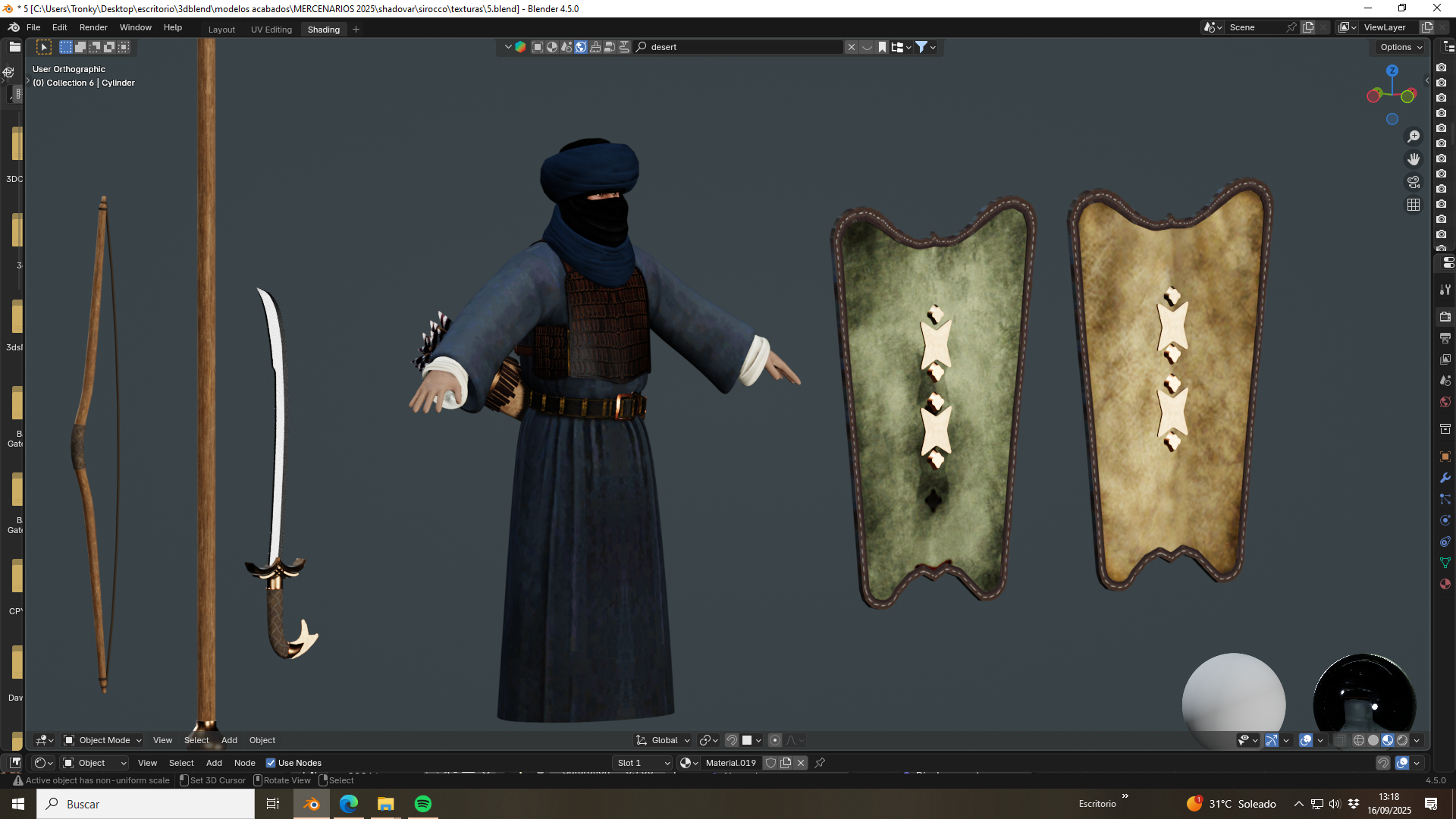Switch viewport to solid shading
1456x819 pixels.
click(x=1373, y=740)
